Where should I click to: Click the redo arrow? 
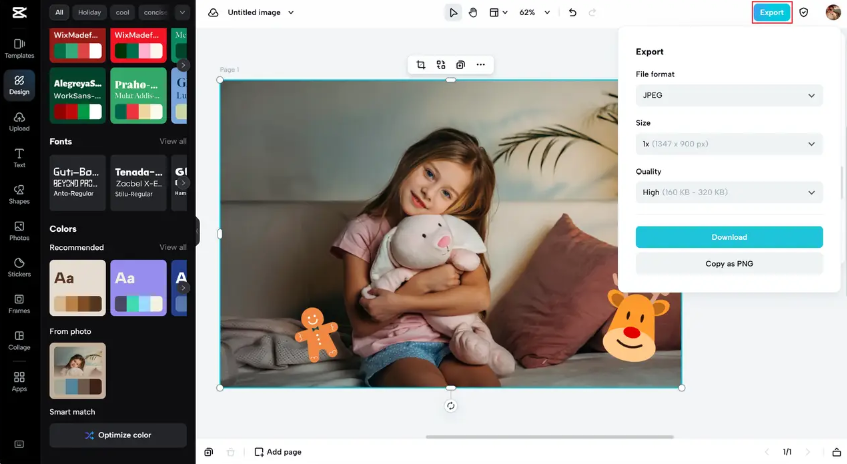(592, 12)
